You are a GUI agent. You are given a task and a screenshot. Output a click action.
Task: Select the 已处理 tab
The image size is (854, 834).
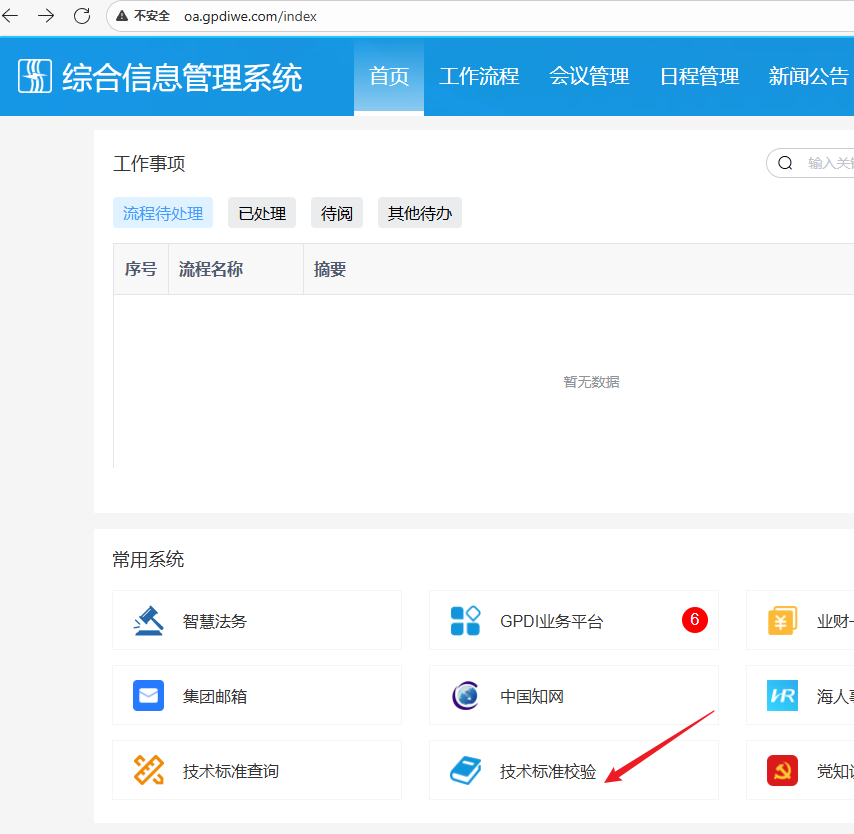[262, 213]
